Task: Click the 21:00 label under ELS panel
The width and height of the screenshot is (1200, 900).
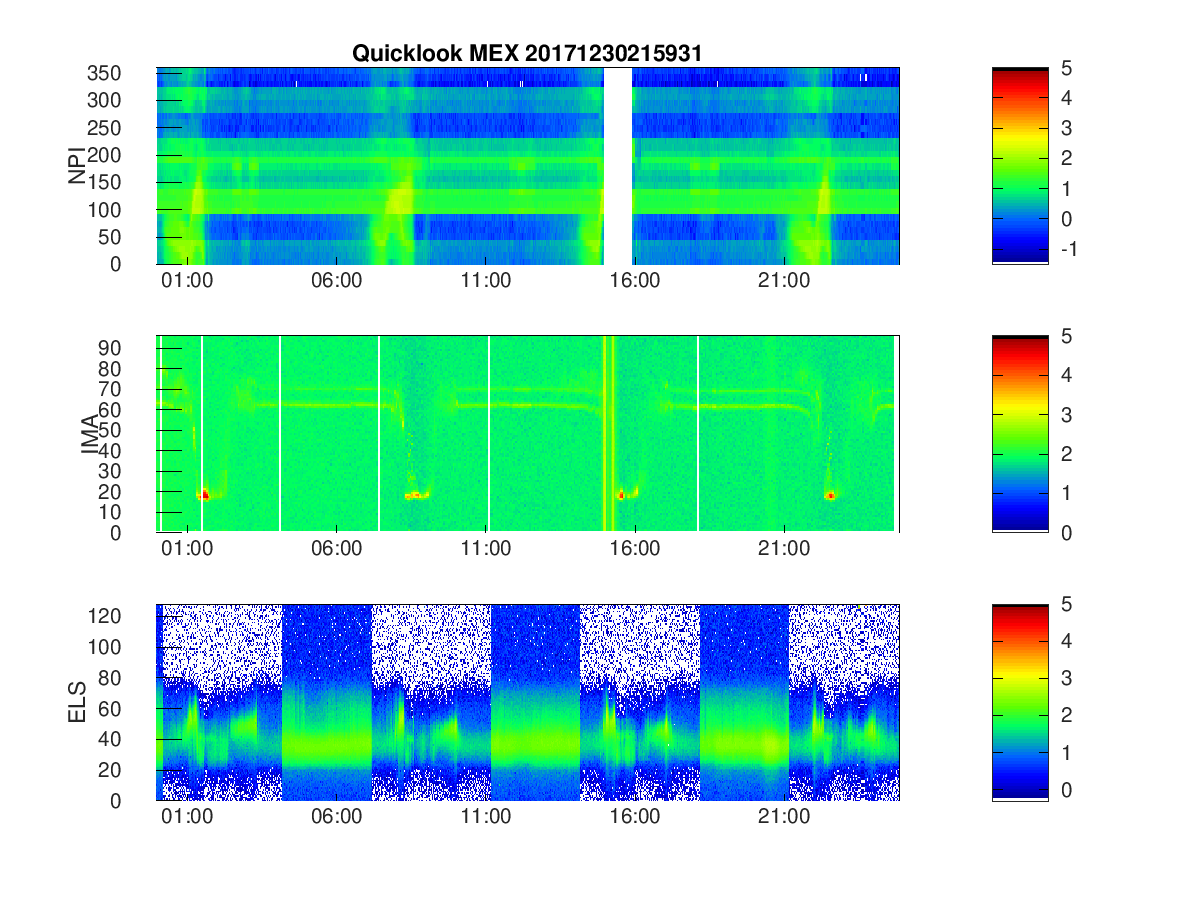Action: (783, 817)
